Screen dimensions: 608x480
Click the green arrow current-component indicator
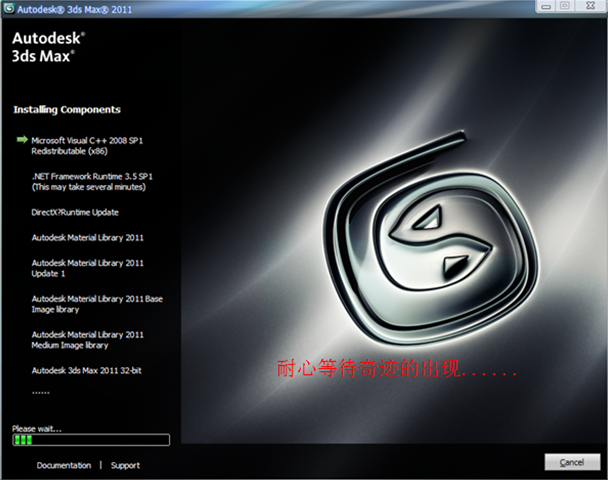tap(22, 140)
